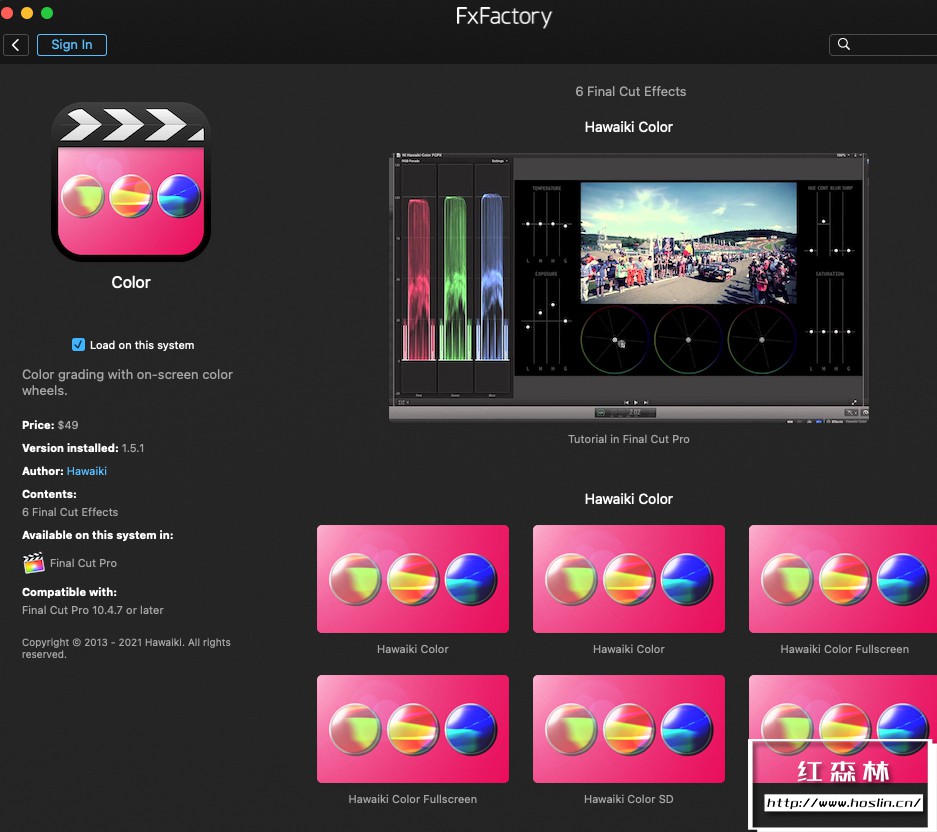Click the FxFactory window title
937x832 pixels.
click(x=503, y=16)
